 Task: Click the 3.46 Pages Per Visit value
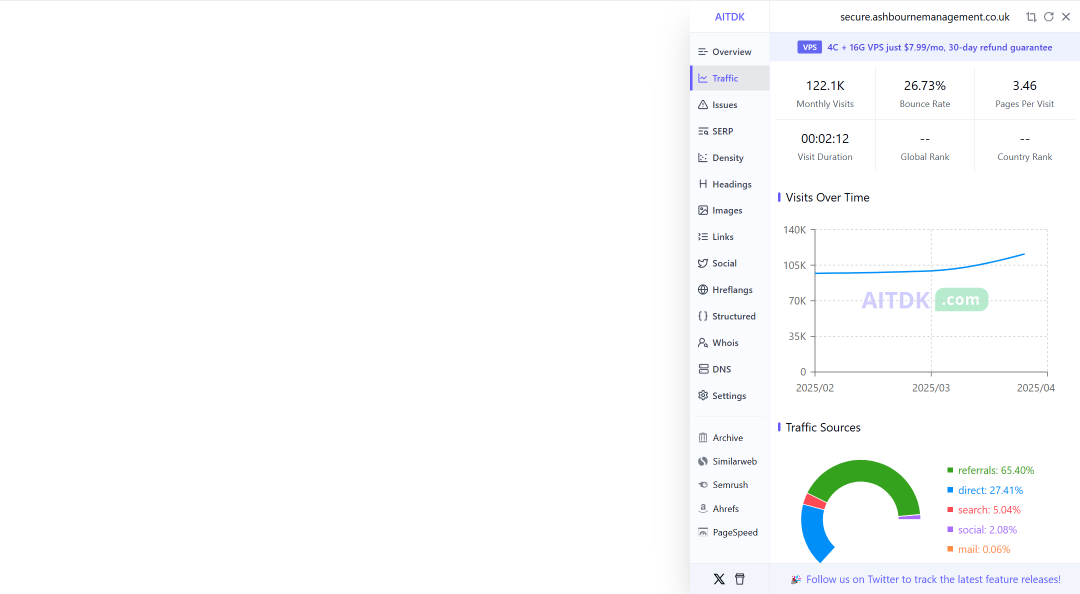1024,85
